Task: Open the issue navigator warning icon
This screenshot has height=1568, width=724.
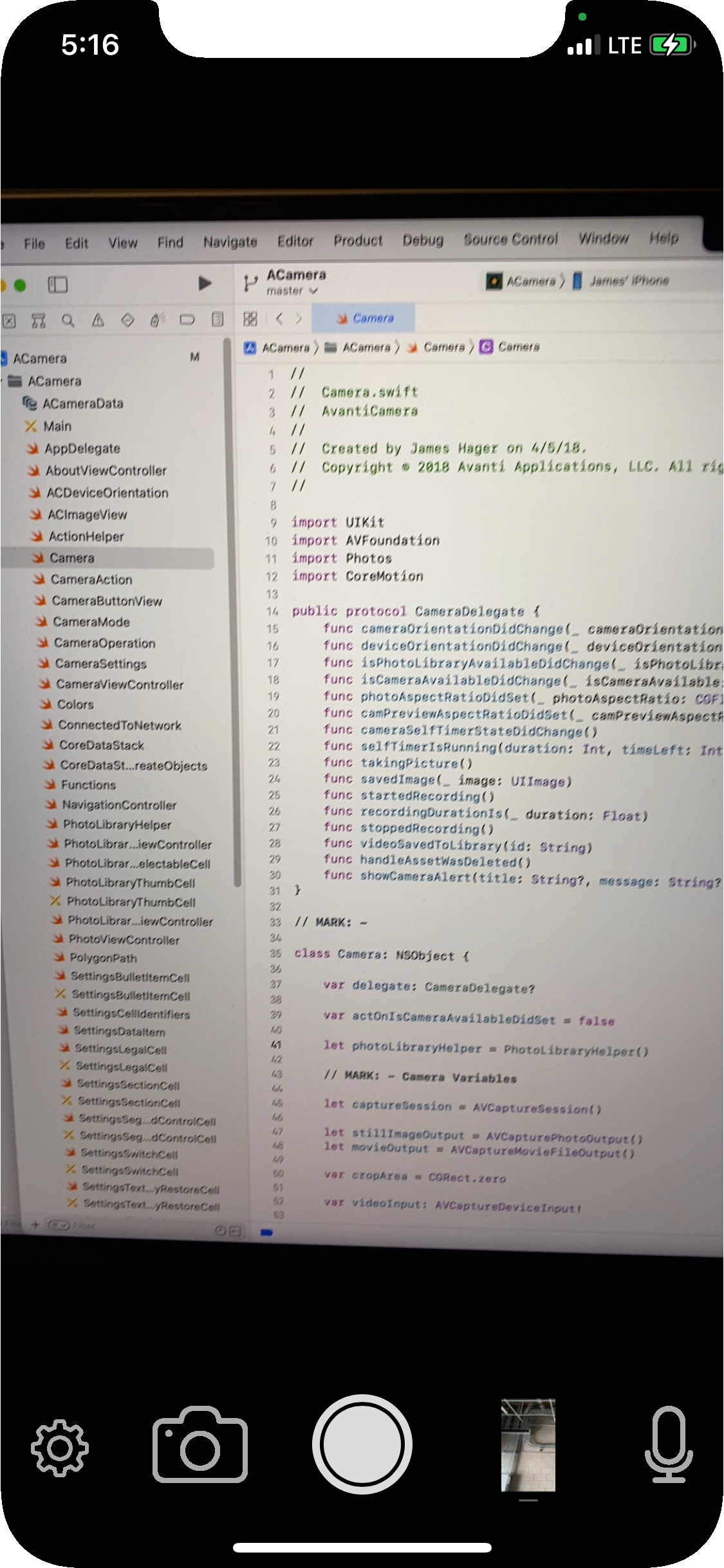Action: 98,320
